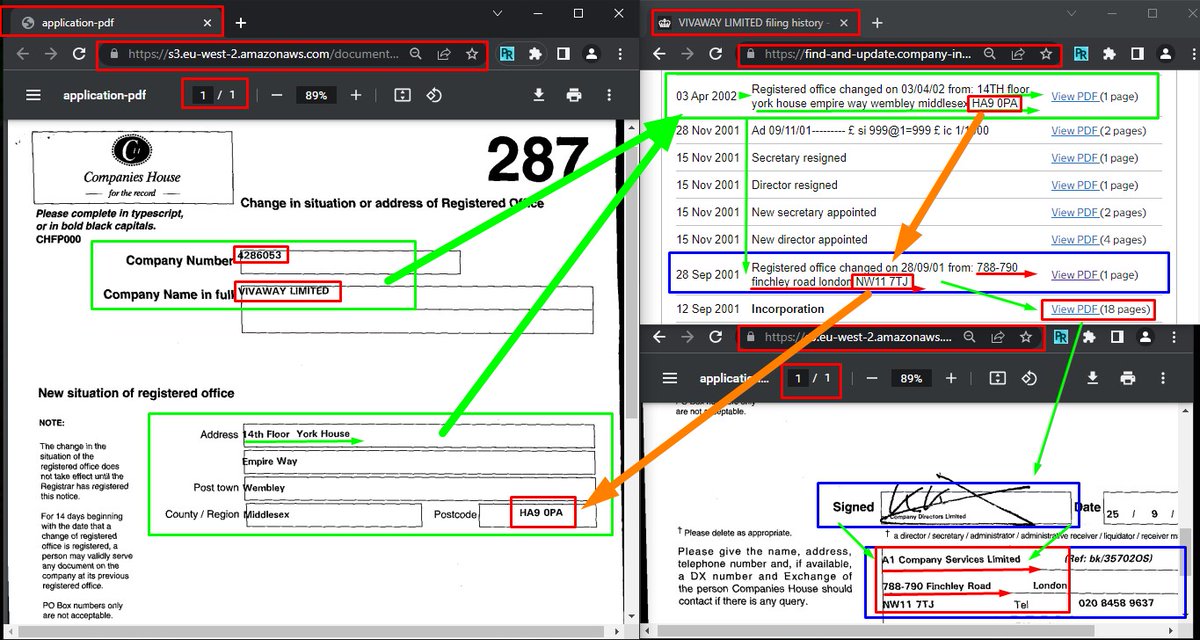Image resolution: width=1200 pixels, height=640 pixels.
Task: Open tab search chevron in left window
Action: [x=499, y=13]
